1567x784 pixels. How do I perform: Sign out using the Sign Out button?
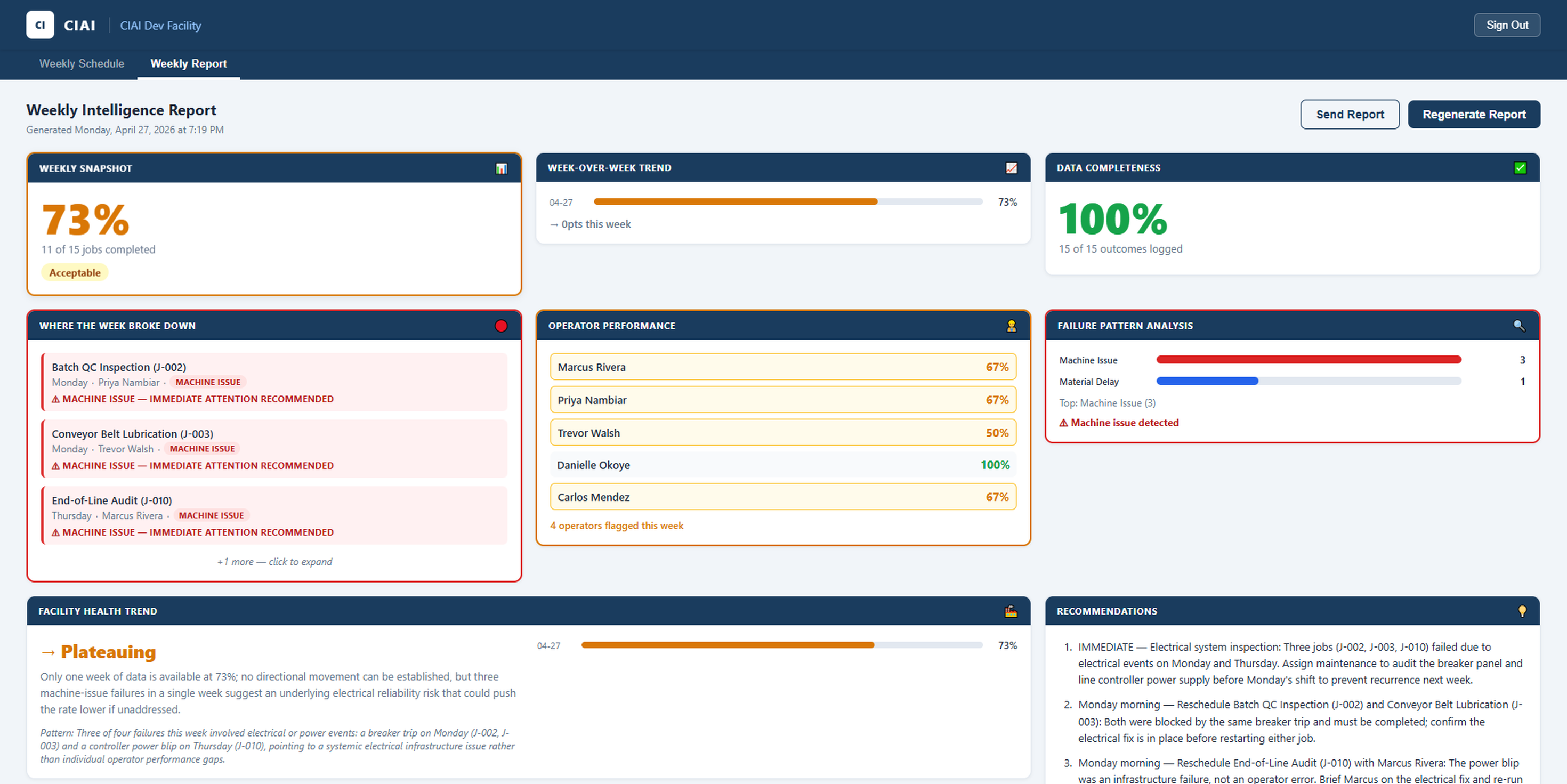1507,25
